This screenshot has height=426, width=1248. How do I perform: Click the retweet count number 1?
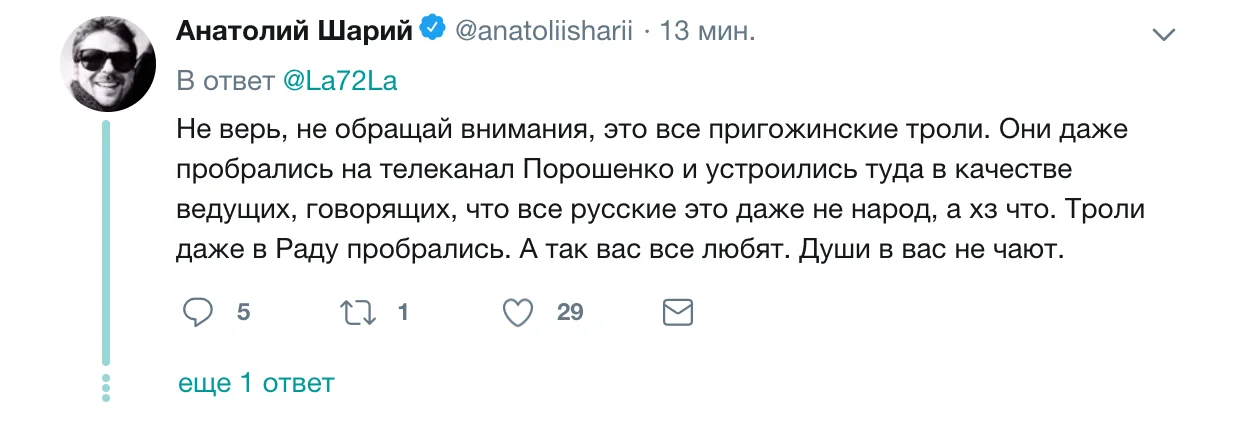click(402, 313)
